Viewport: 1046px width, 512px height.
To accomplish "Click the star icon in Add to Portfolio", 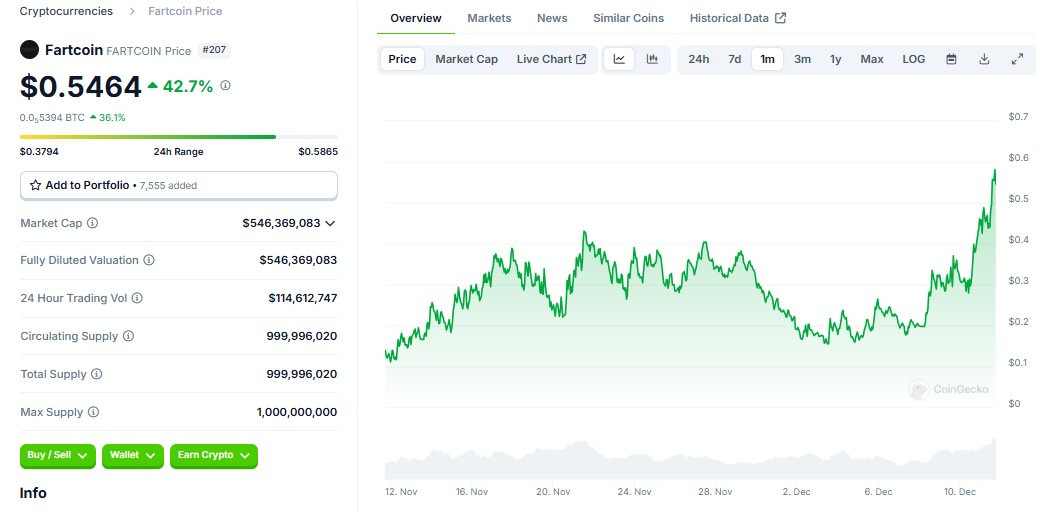I will [35, 185].
